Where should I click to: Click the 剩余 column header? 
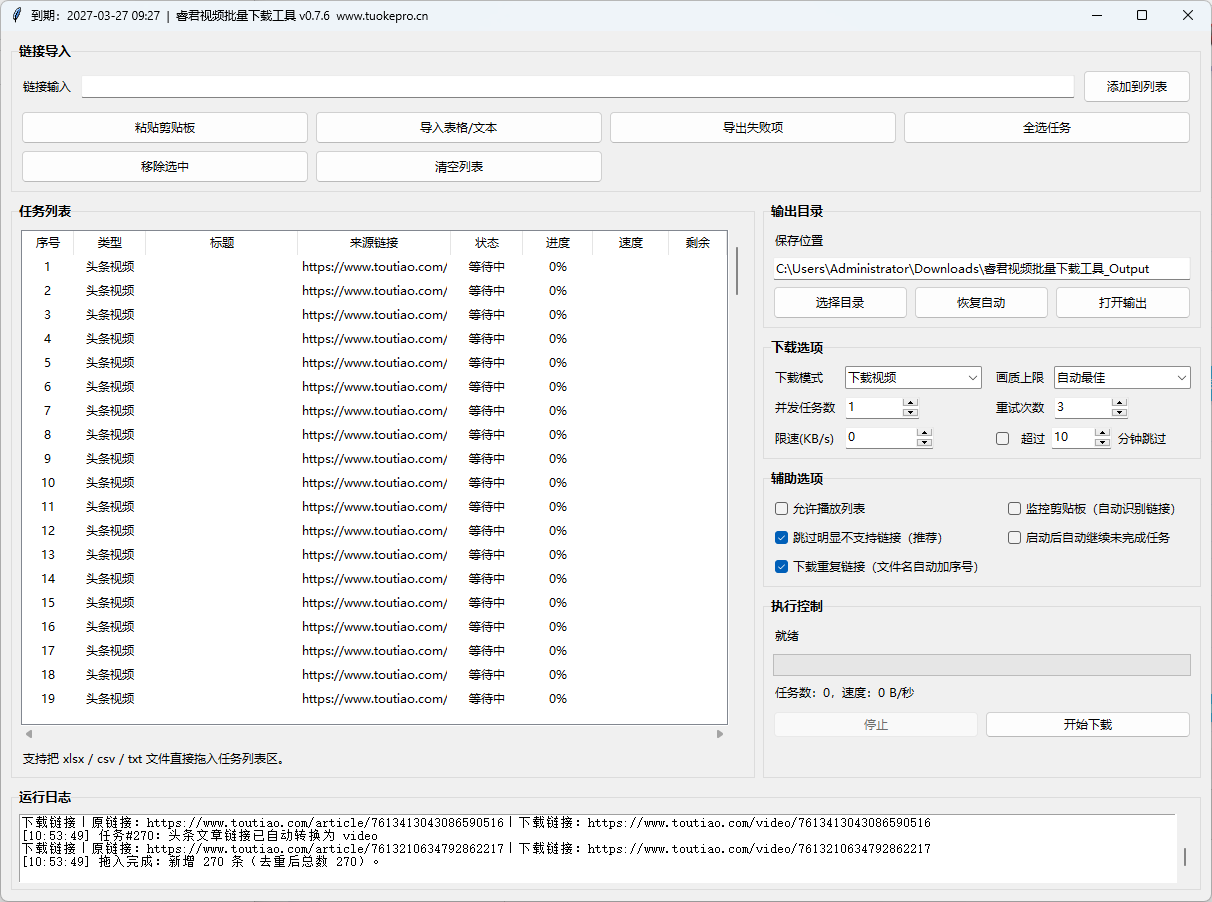(698, 243)
